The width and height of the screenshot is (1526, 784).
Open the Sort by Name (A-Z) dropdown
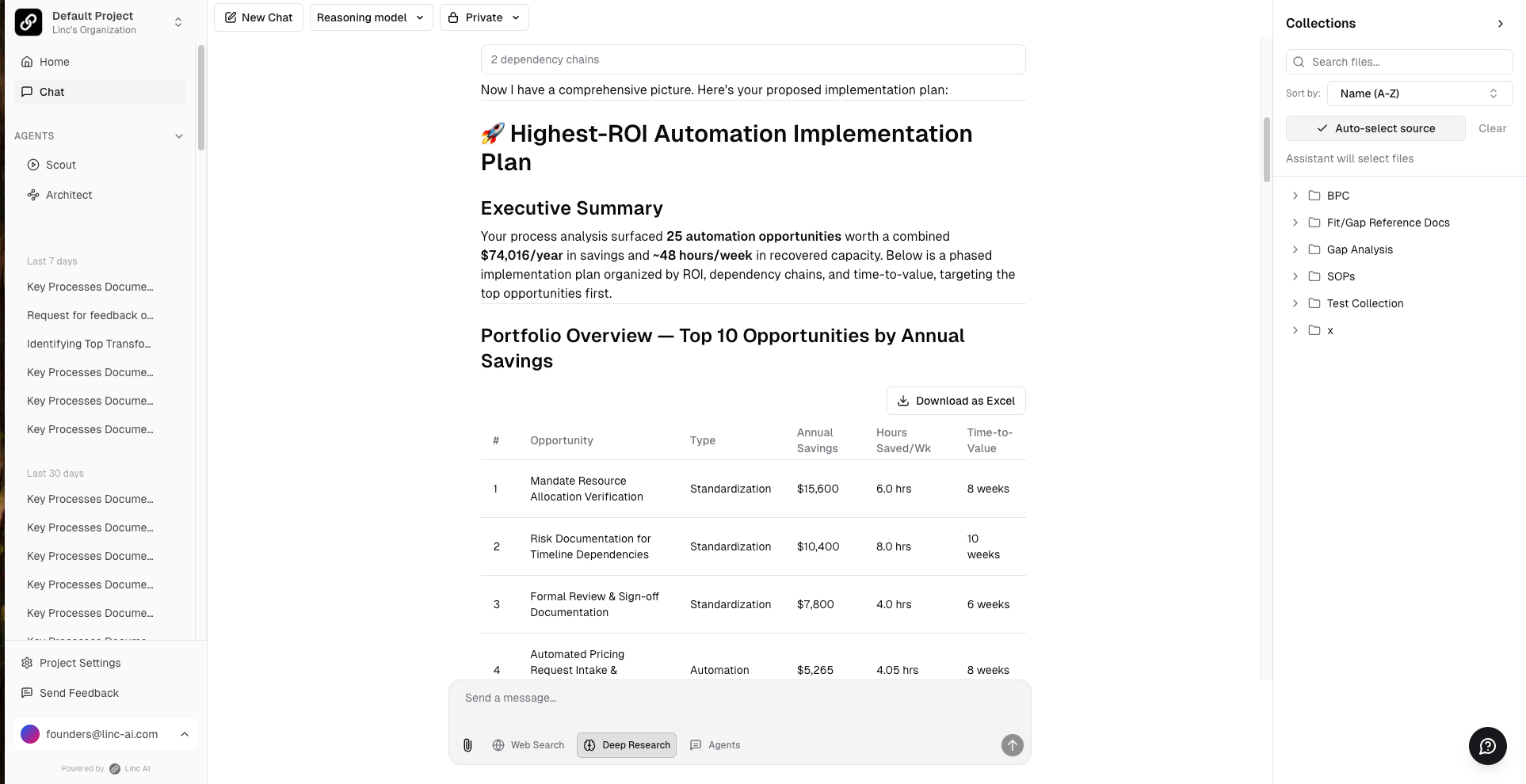pyautogui.click(x=1419, y=93)
